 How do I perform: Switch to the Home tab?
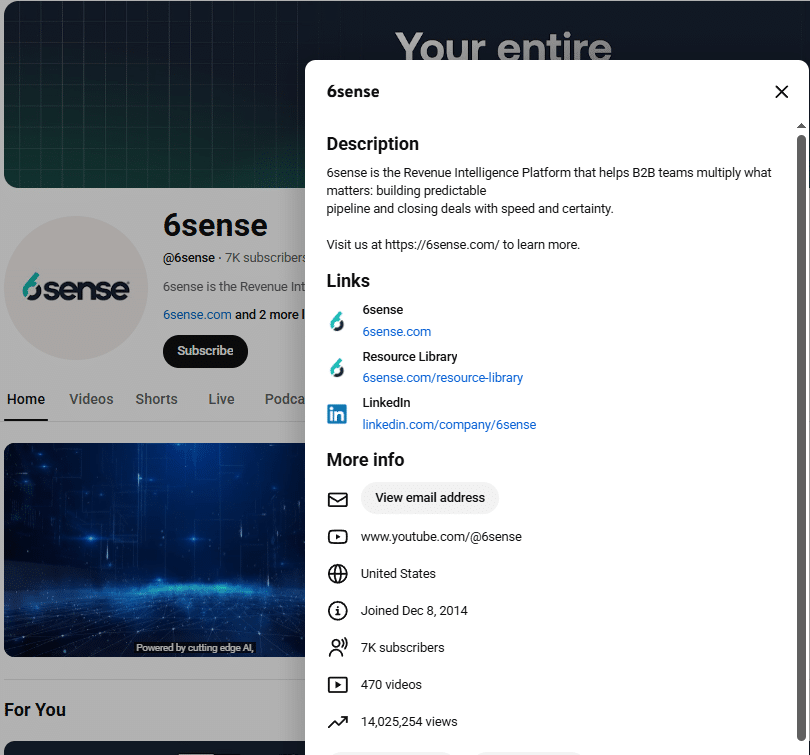26,399
